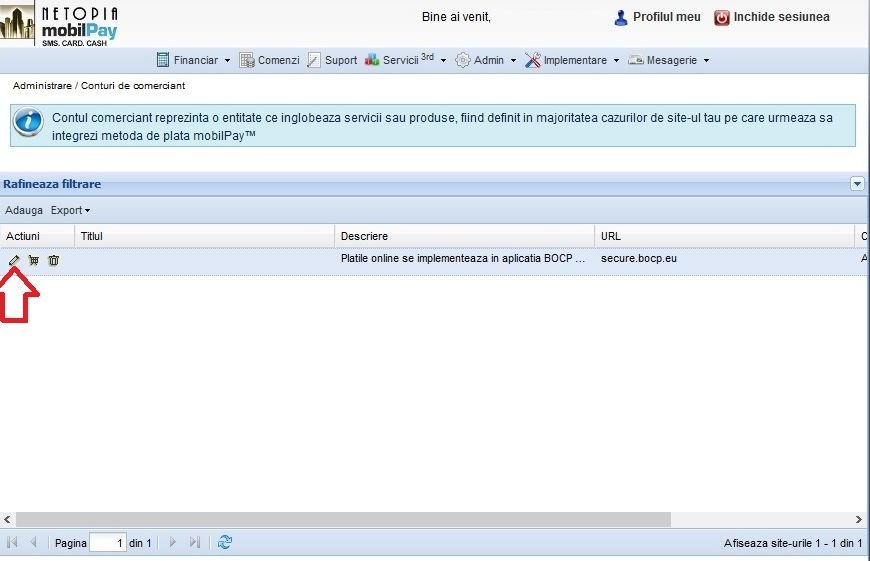Screen dimensions: 870x561
Task: Click Inchide sesiunea to log out
Action: tap(771, 17)
